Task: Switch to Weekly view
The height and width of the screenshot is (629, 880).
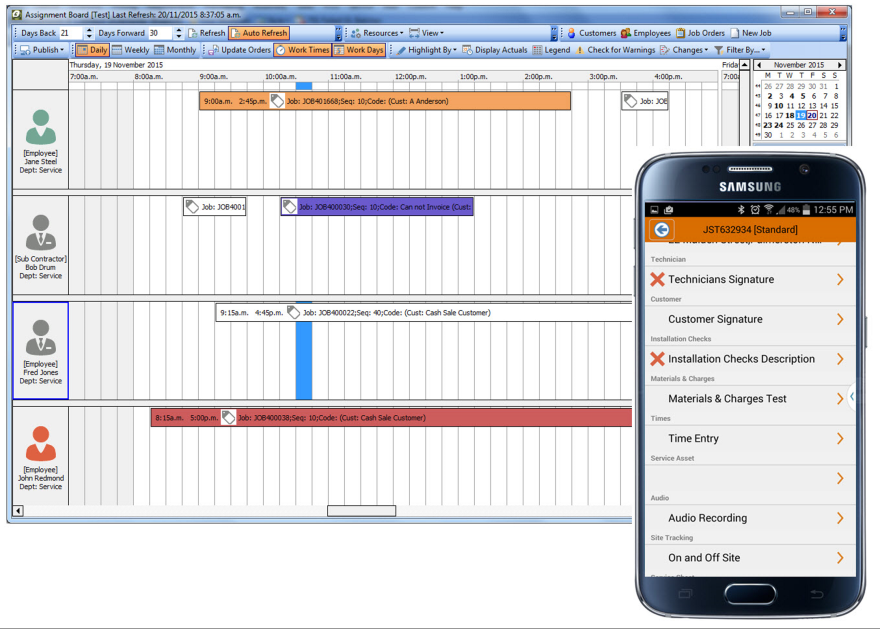Action: point(131,50)
